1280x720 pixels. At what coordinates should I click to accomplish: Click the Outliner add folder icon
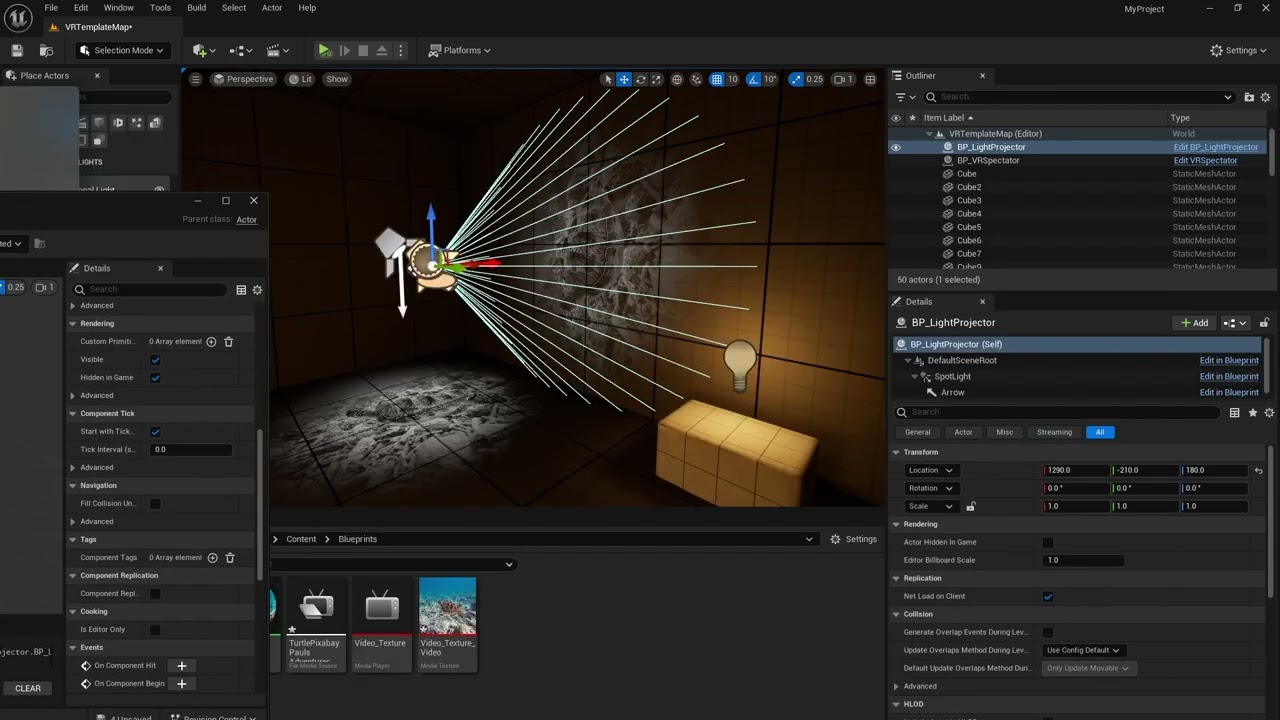1249,97
